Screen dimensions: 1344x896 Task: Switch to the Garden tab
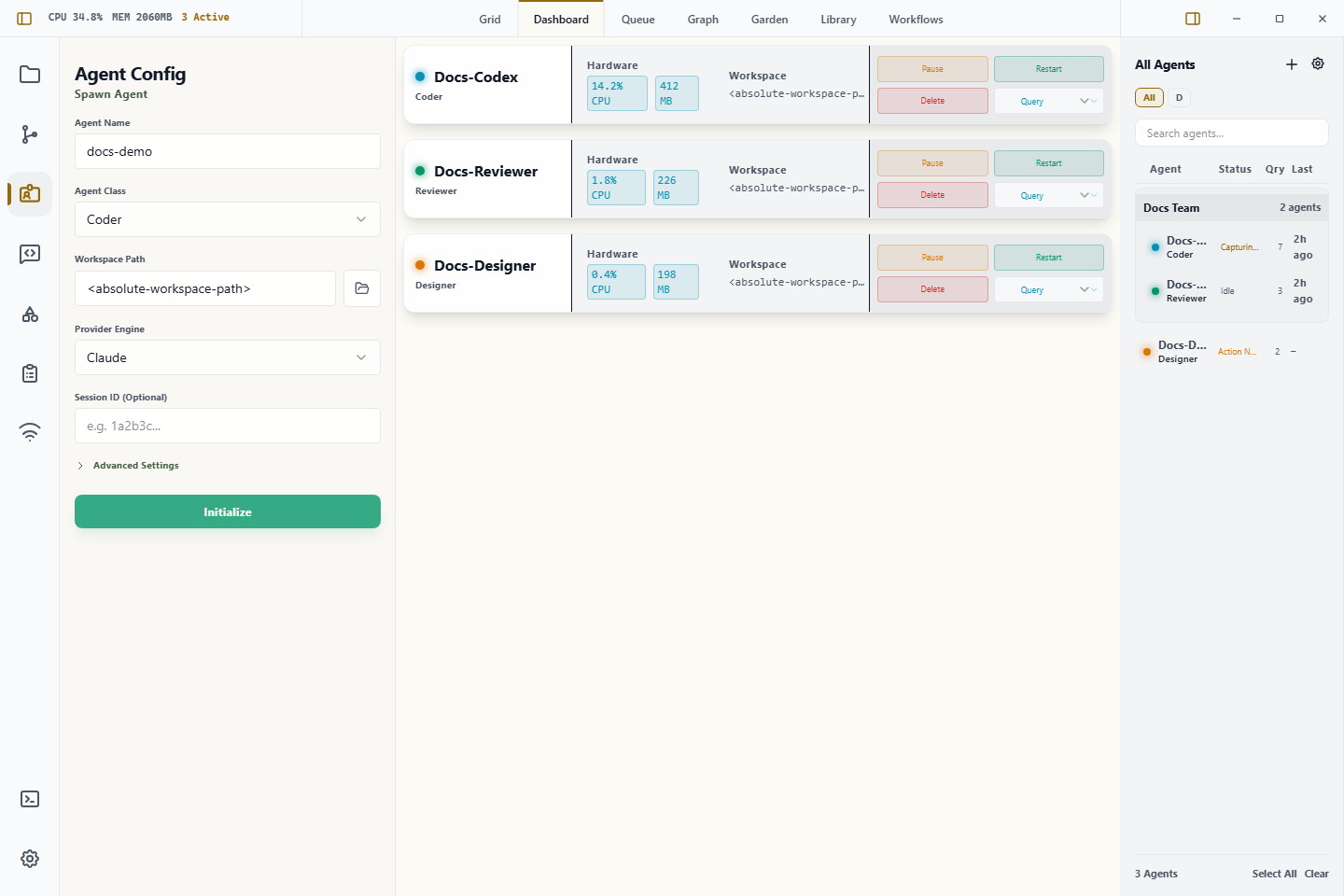[770, 20]
